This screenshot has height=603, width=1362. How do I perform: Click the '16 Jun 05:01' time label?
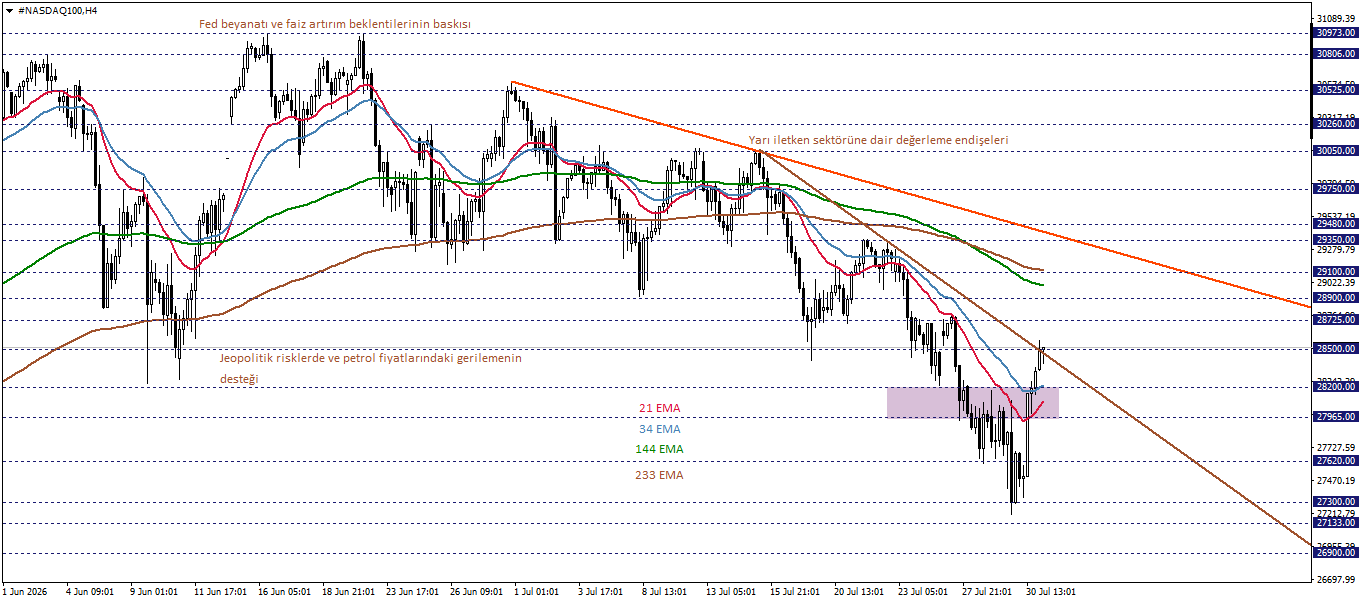click(x=284, y=591)
